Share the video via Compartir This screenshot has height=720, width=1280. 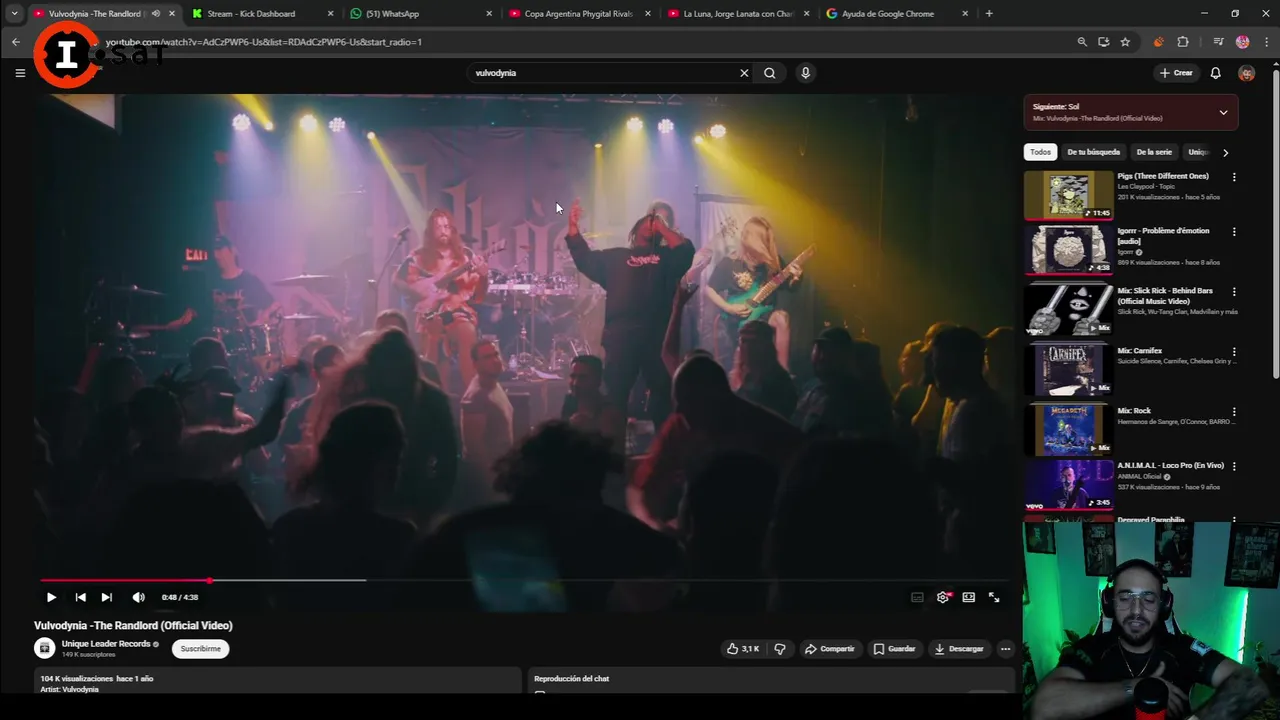[x=830, y=649]
